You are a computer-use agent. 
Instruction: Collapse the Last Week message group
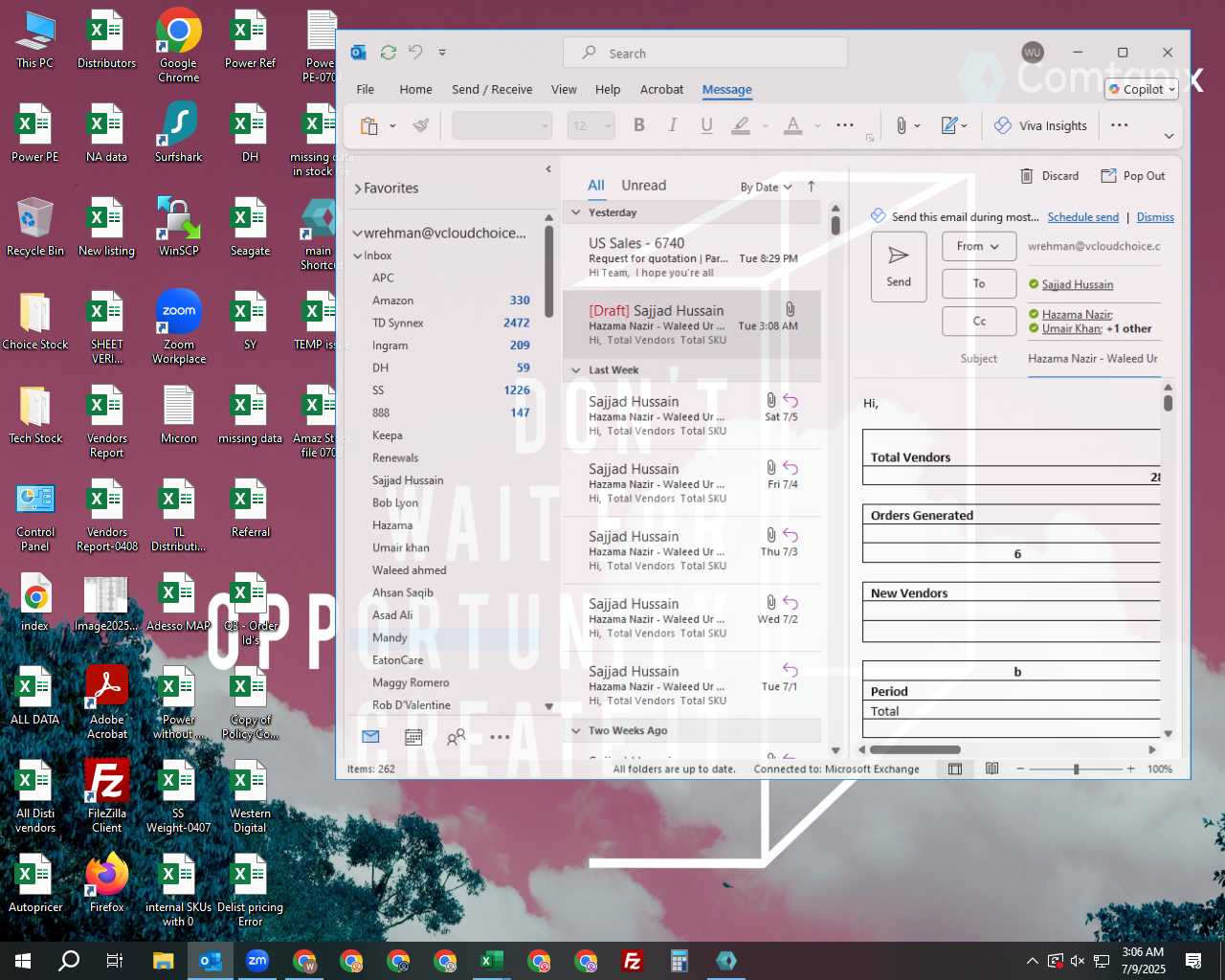(576, 370)
